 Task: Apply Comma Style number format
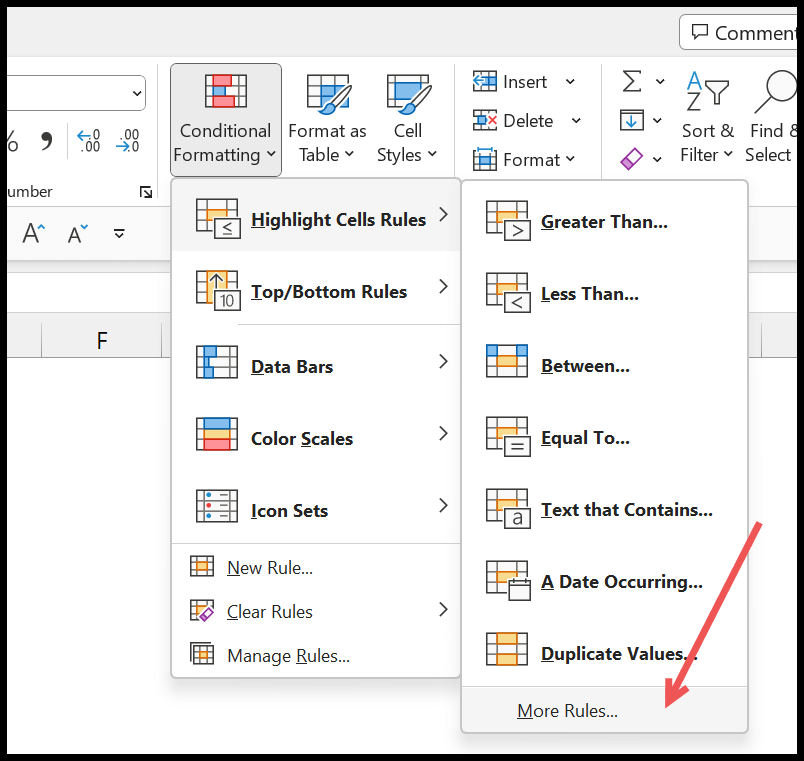click(x=46, y=141)
